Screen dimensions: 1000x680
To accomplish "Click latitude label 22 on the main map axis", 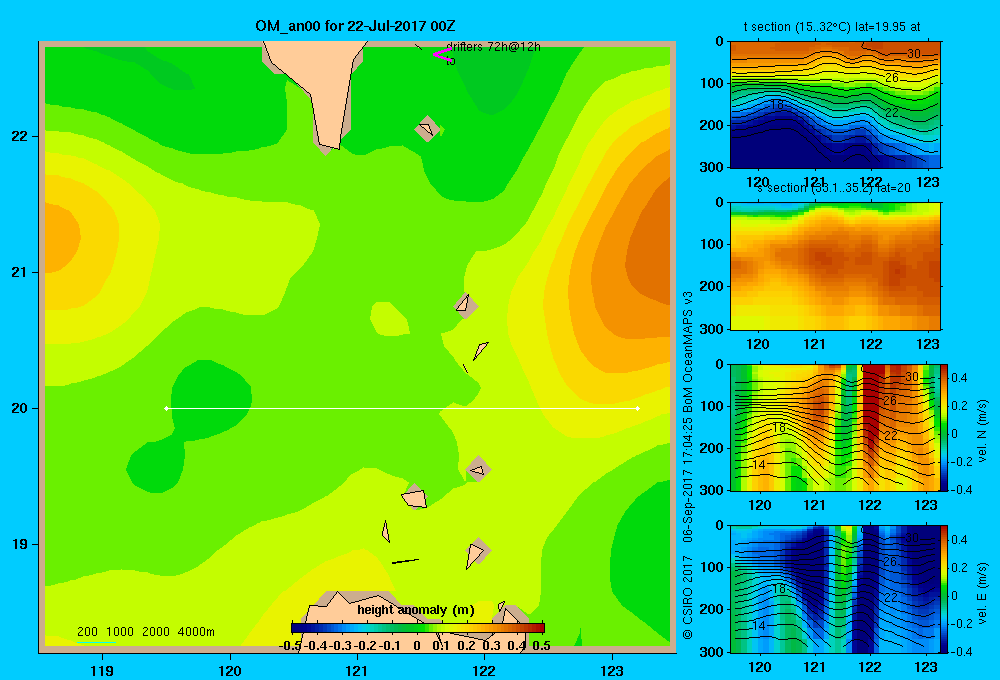I will 20,136.
